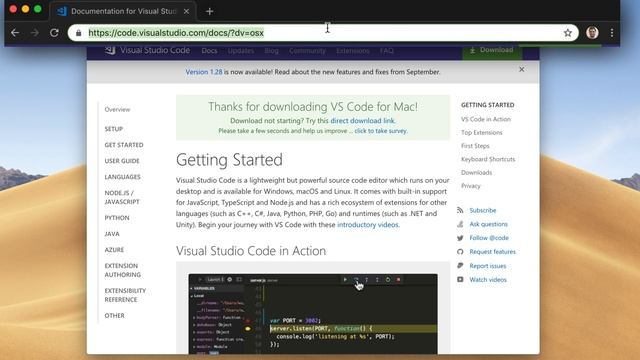
Task: Click the click to take survey link
Action: coord(381,131)
